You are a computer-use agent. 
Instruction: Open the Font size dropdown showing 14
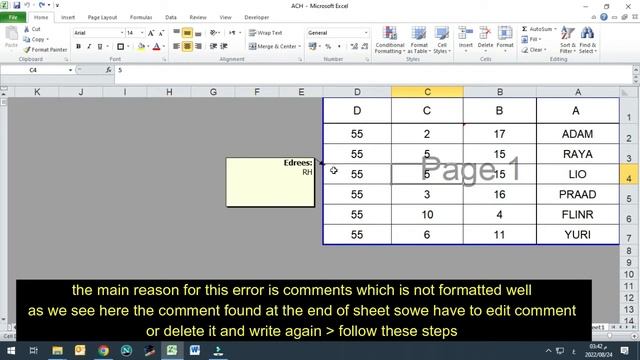142,33
